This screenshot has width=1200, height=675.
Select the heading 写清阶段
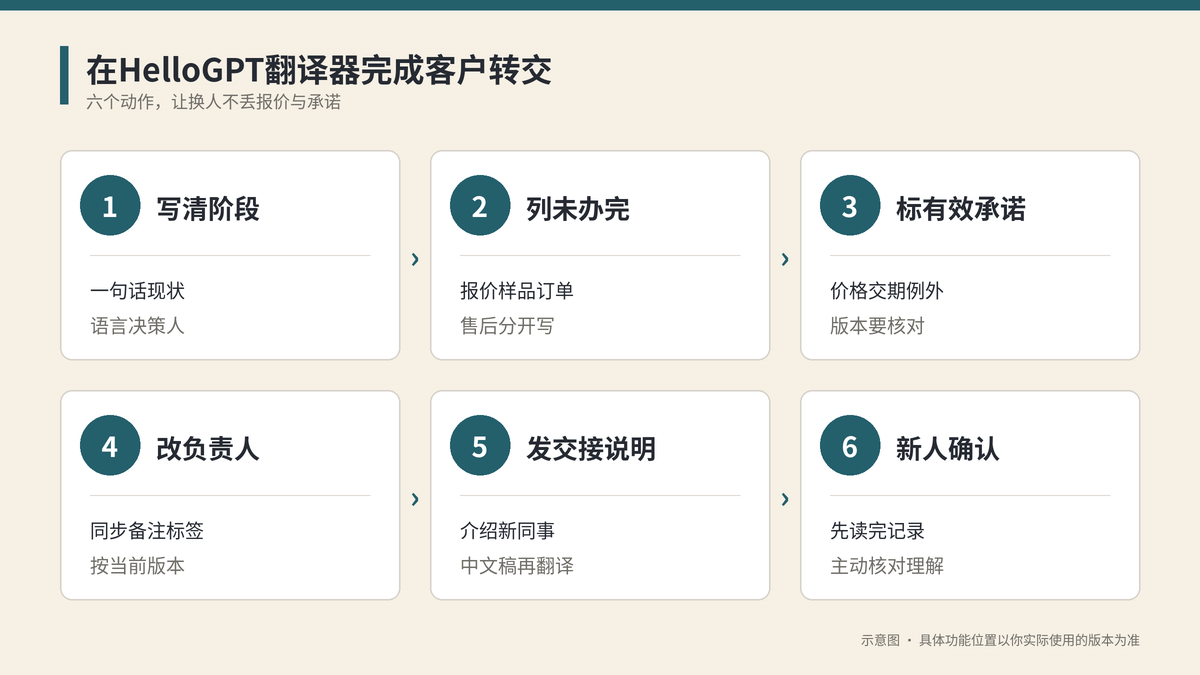tap(208, 208)
